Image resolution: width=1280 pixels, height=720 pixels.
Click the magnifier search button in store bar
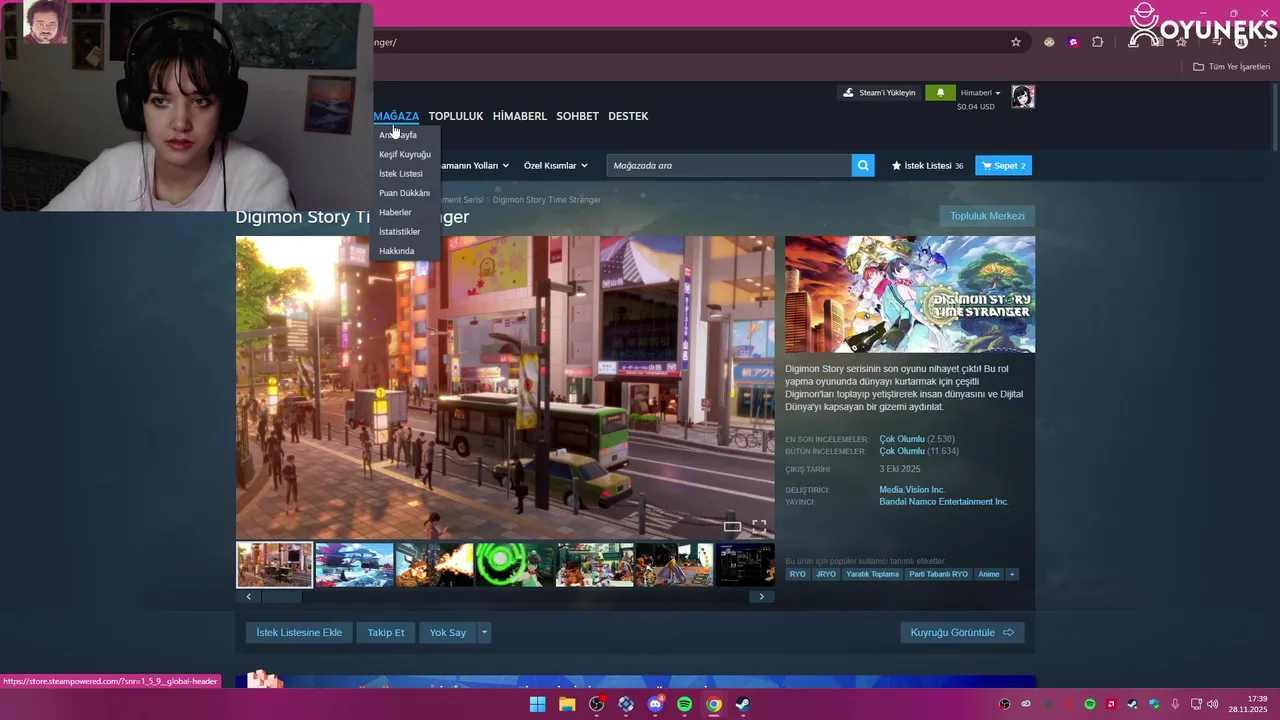[x=863, y=165]
